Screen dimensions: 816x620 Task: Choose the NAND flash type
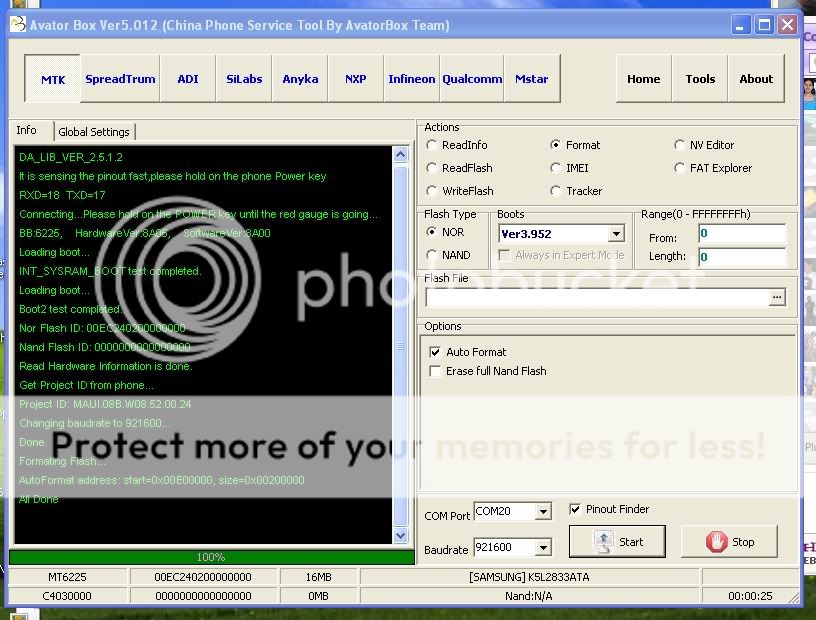click(432, 255)
